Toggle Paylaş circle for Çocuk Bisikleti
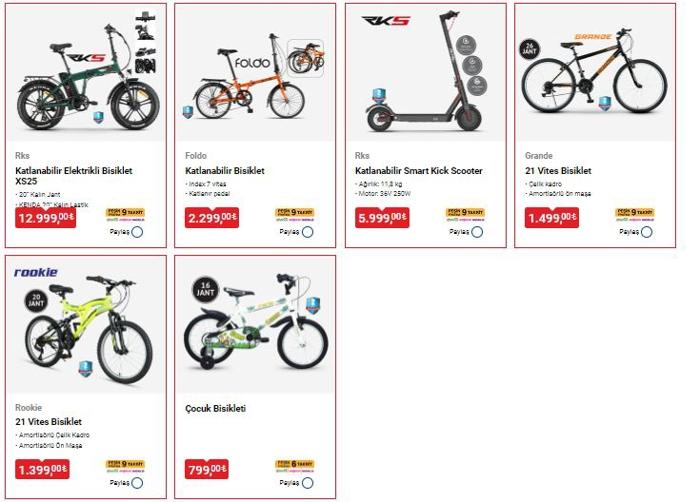This screenshot has height=502, width=700. 307,483
